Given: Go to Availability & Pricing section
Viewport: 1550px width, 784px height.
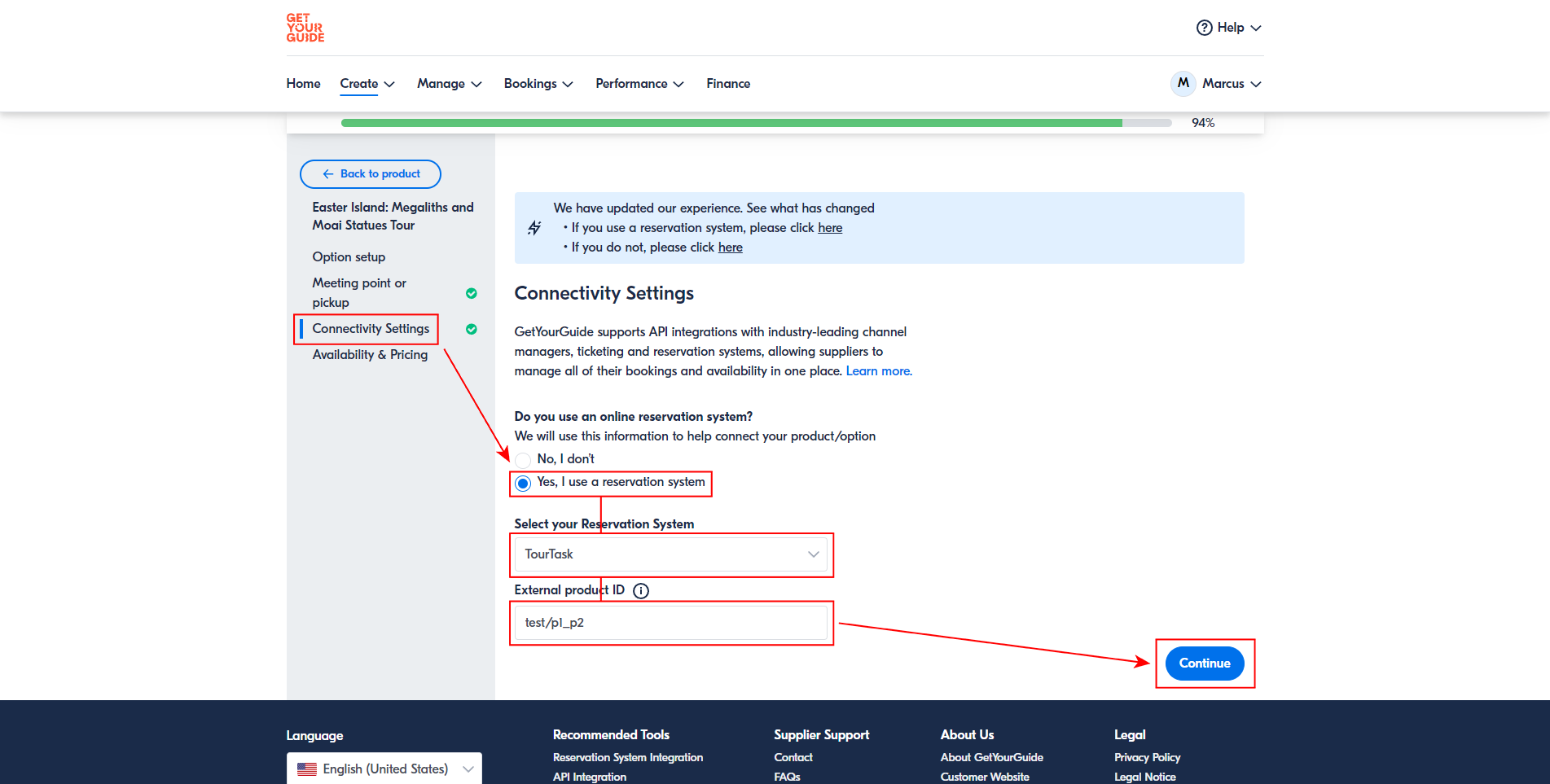Looking at the screenshot, I should 370,355.
